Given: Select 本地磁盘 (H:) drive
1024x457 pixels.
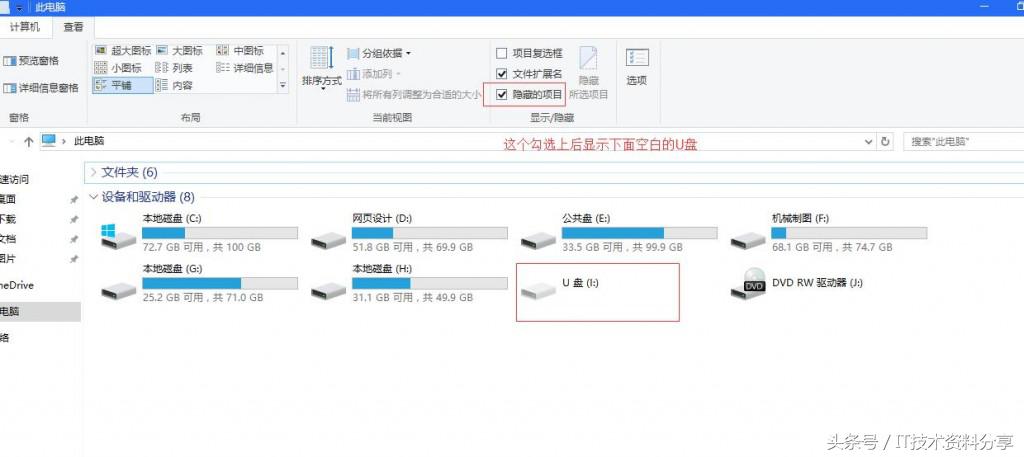Looking at the screenshot, I should (409, 283).
